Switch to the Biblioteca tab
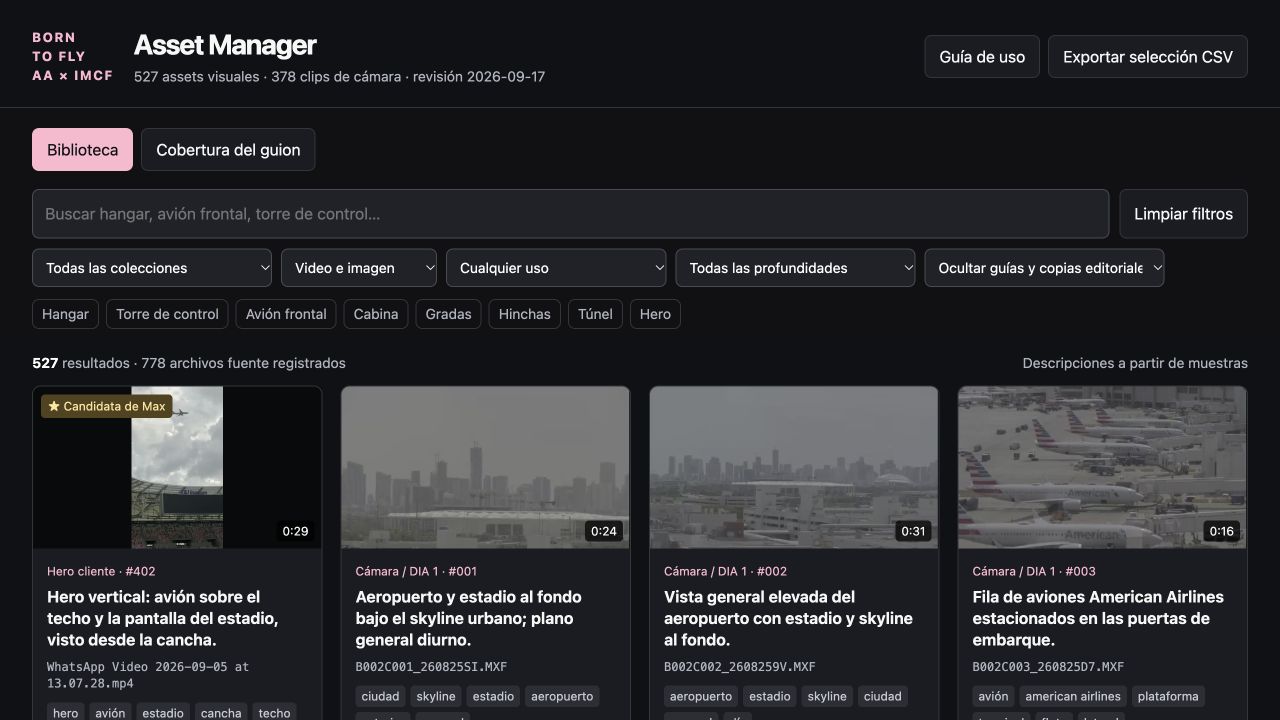The width and height of the screenshot is (1280, 720). [x=82, y=150]
